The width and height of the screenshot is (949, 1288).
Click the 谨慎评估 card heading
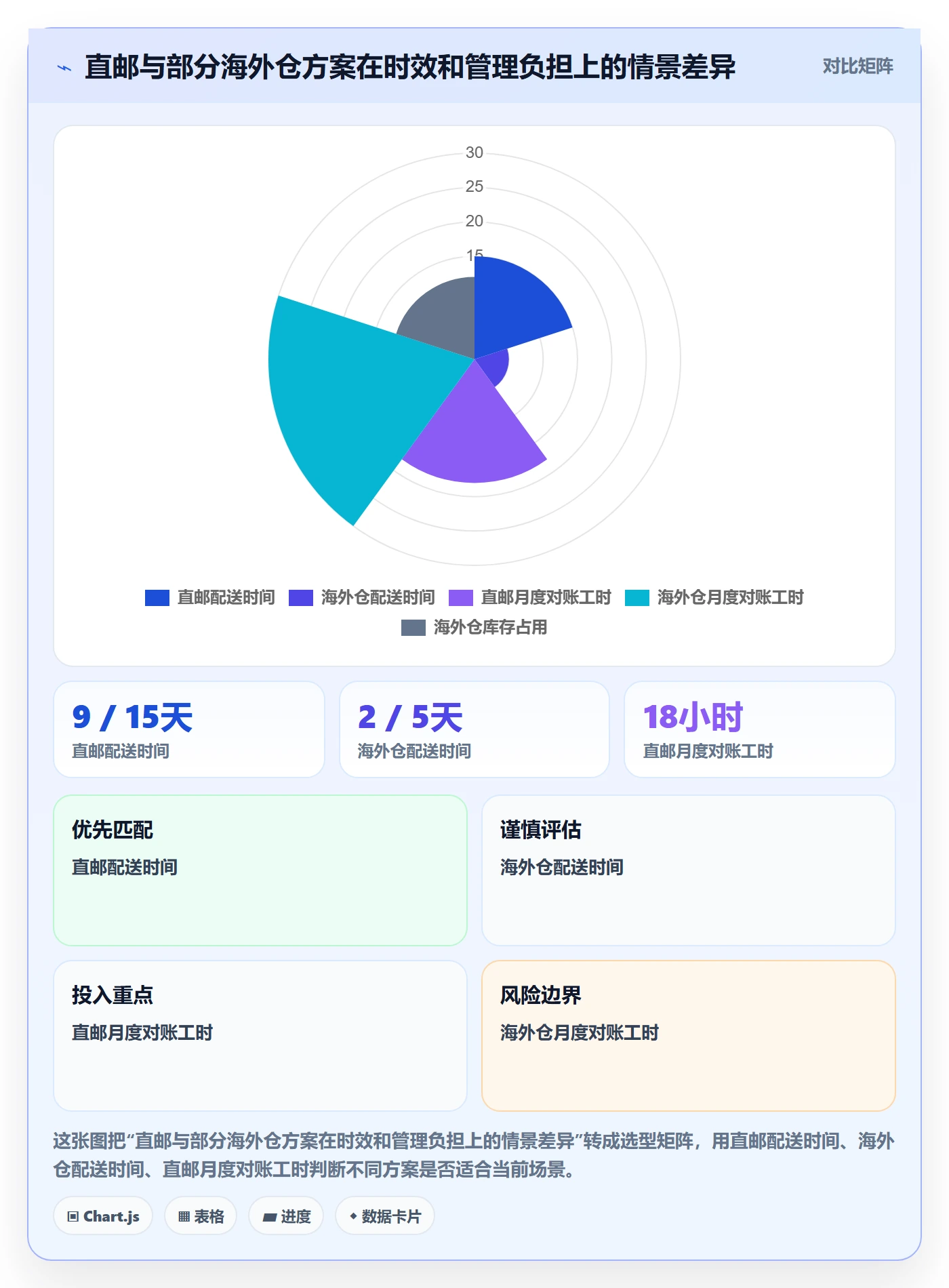(541, 830)
